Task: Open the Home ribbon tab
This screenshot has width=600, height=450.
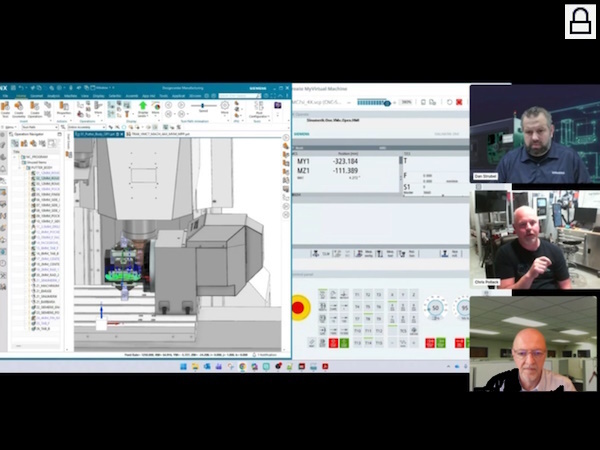Action: (x=21, y=96)
